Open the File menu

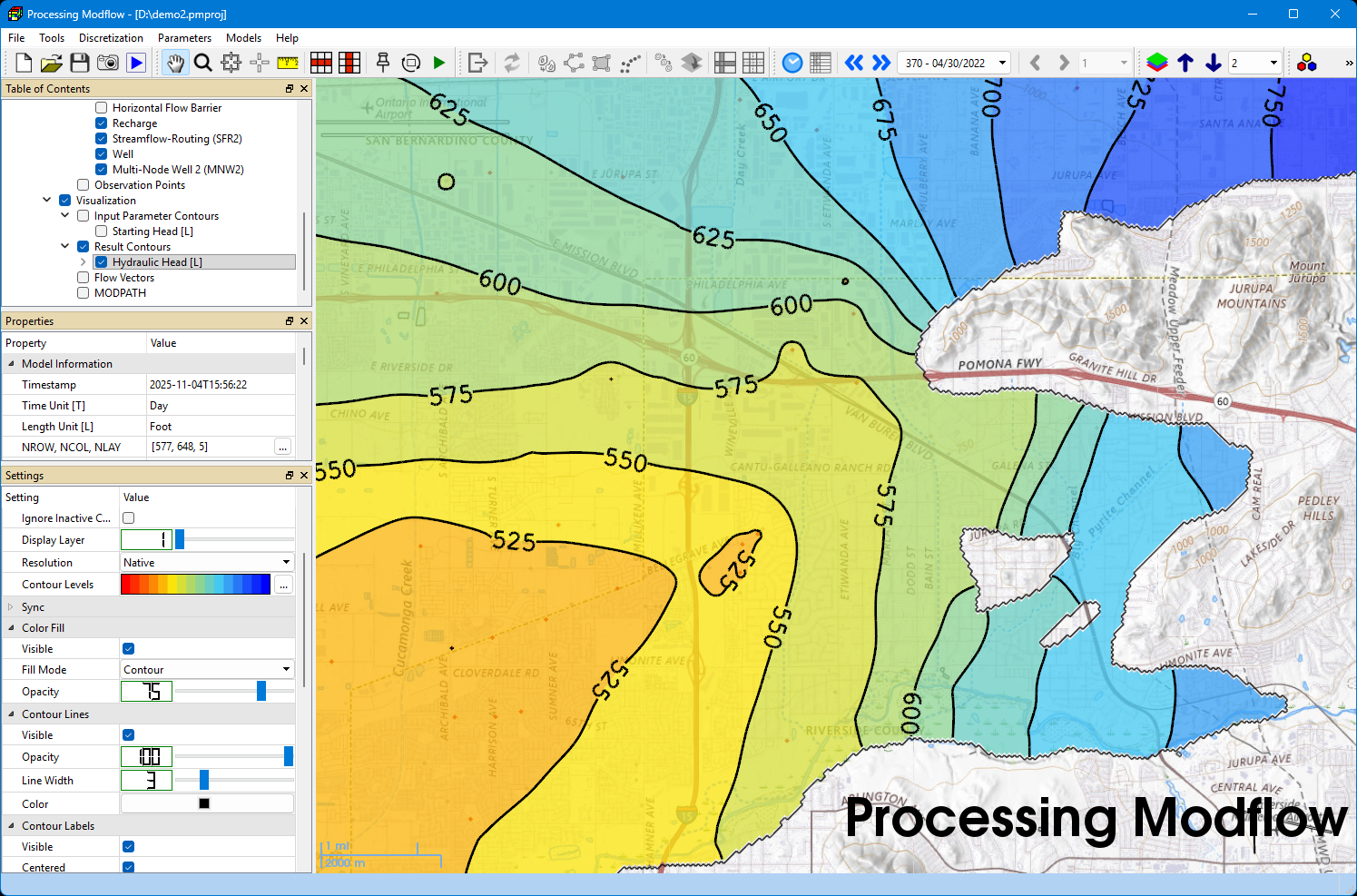[x=16, y=38]
